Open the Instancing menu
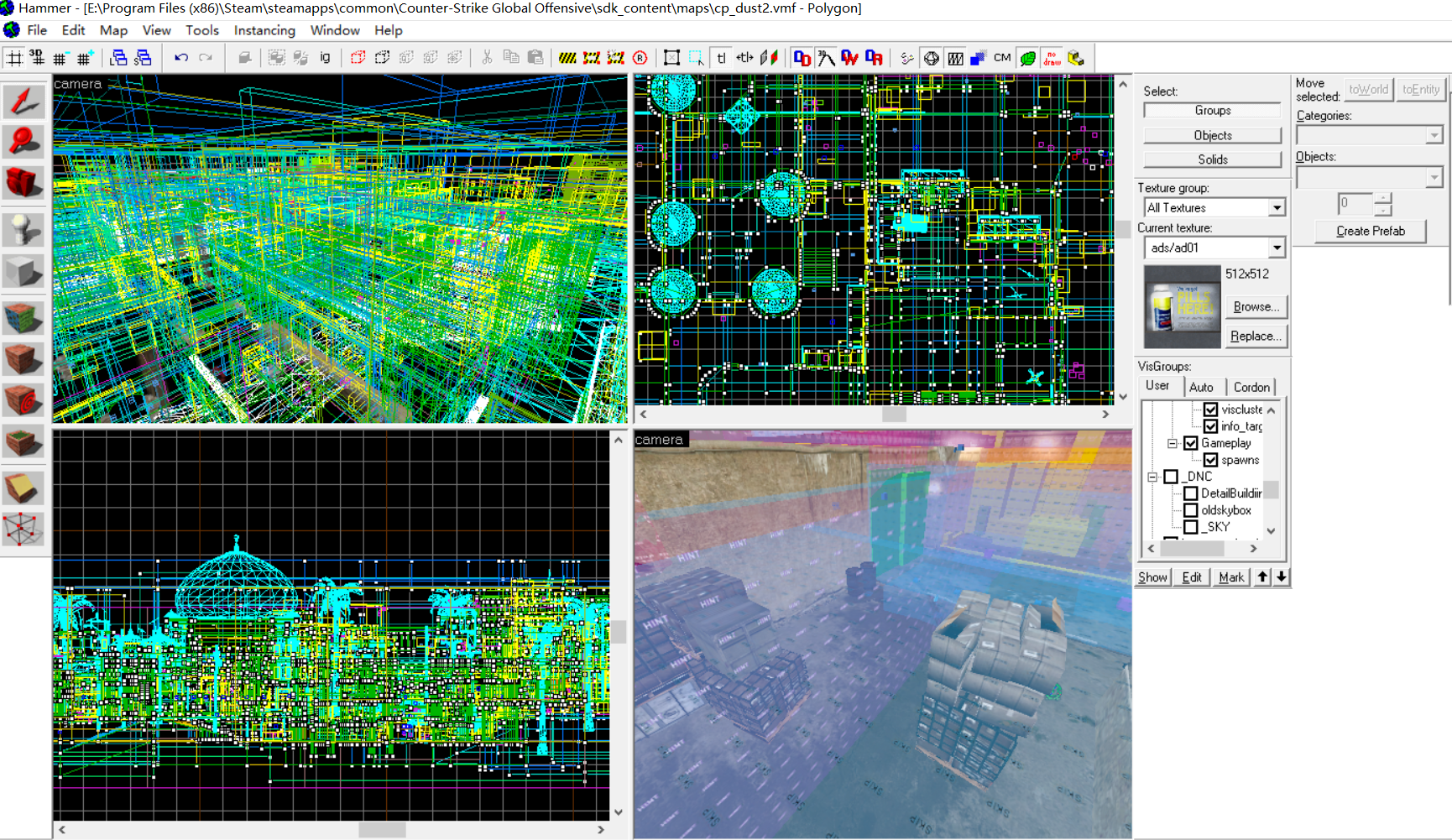The height and width of the screenshot is (840, 1452). coord(264,30)
